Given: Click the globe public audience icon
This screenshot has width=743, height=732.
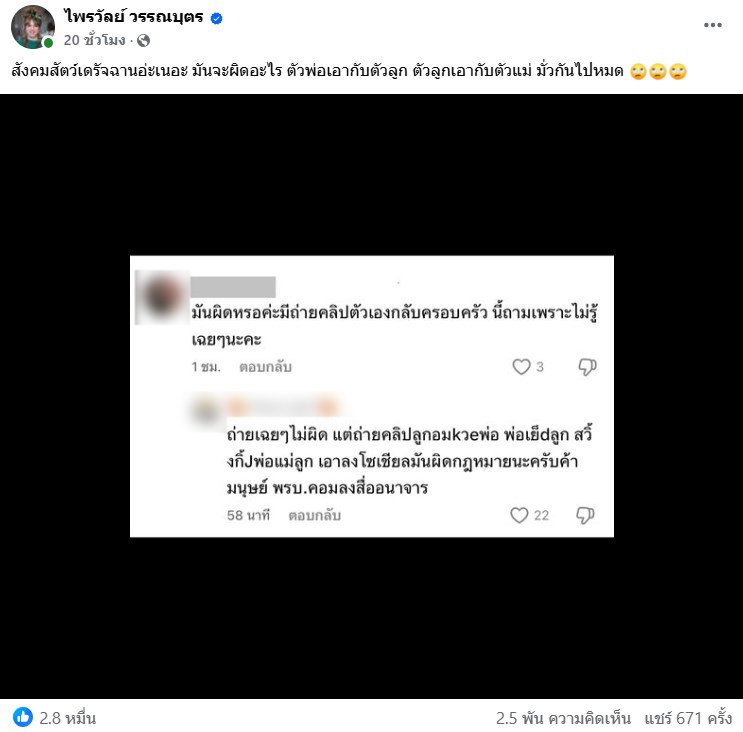Looking at the screenshot, I should (x=143, y=41).
